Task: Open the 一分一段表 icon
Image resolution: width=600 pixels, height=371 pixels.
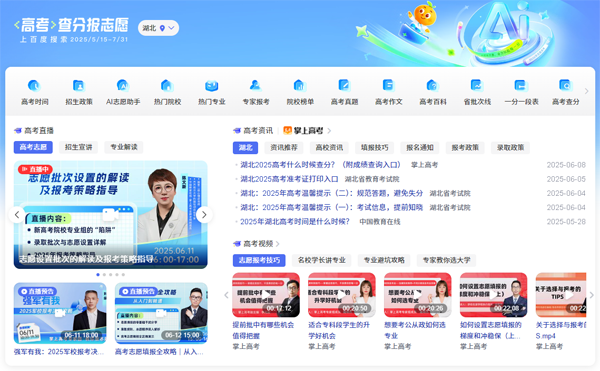Action: pos(521,86)
